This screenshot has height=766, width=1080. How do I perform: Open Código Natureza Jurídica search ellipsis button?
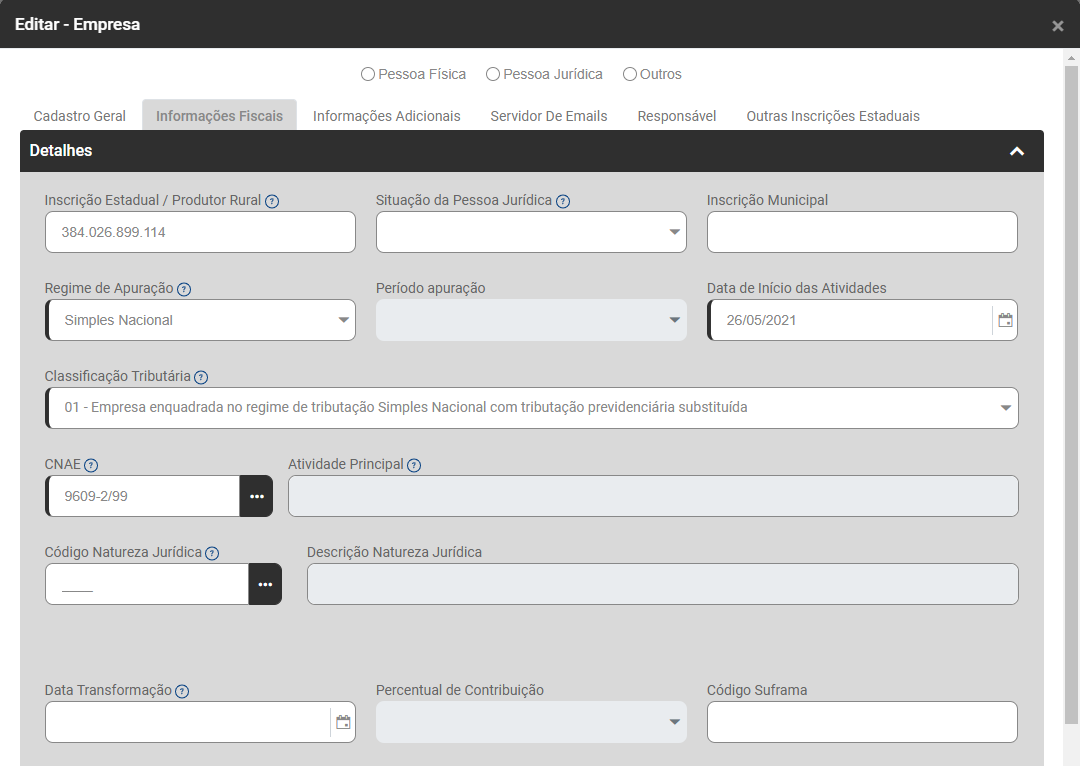[265, 584]
